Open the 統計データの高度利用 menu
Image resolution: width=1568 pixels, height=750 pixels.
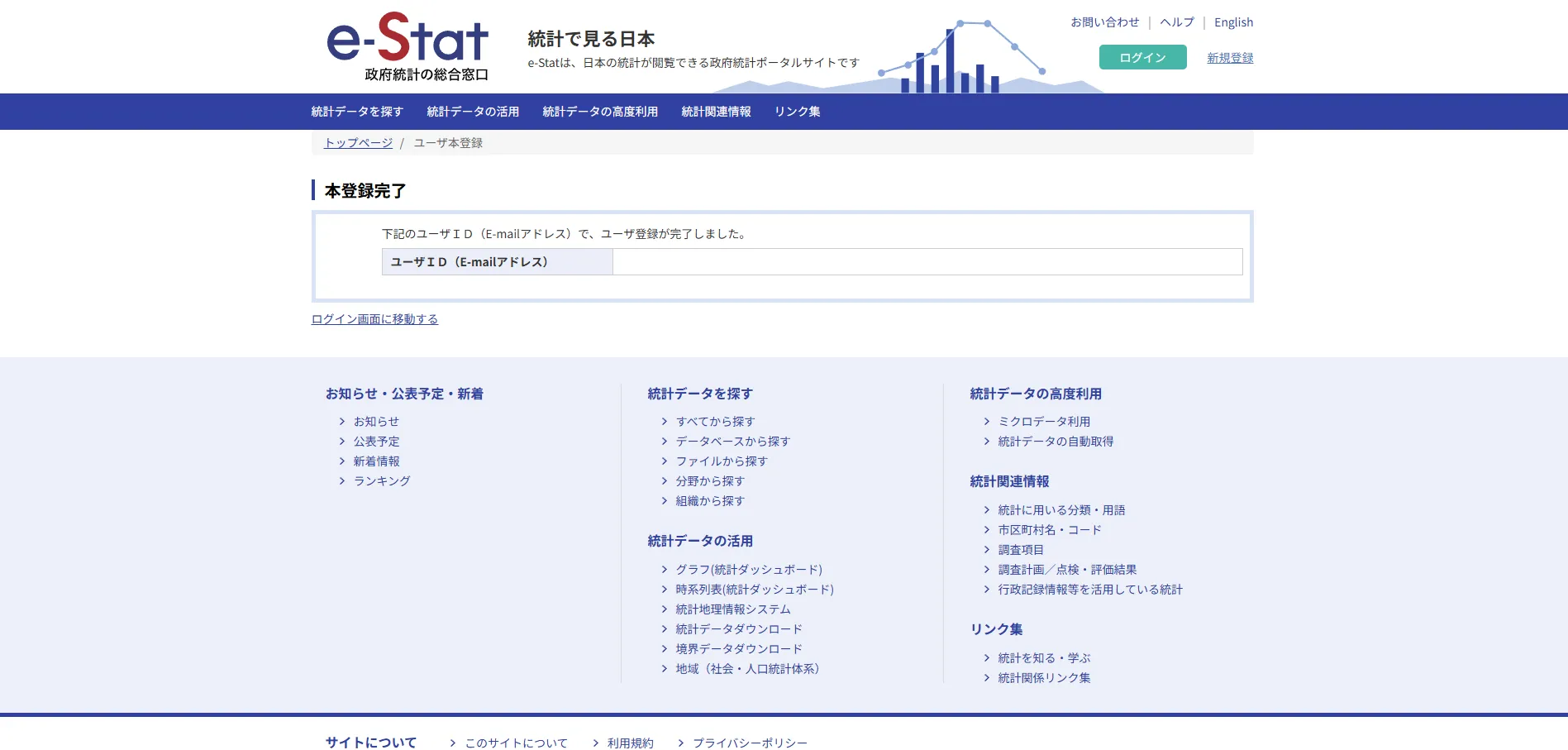(600, 112)
